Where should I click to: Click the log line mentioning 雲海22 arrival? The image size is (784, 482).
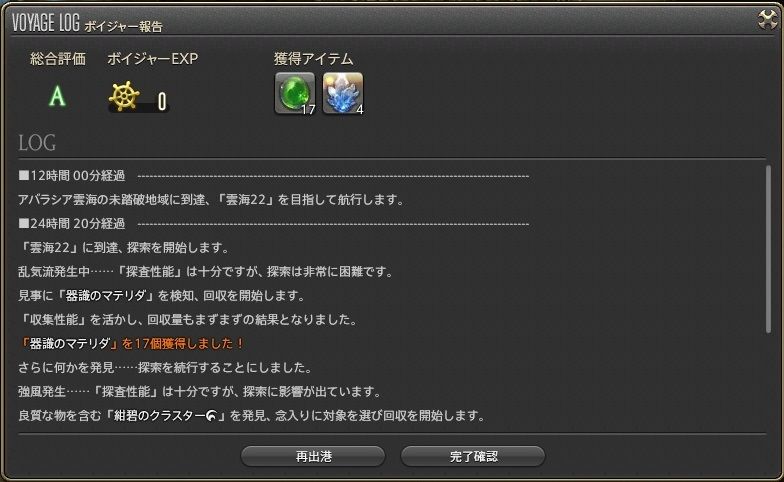tap(124, 248)
